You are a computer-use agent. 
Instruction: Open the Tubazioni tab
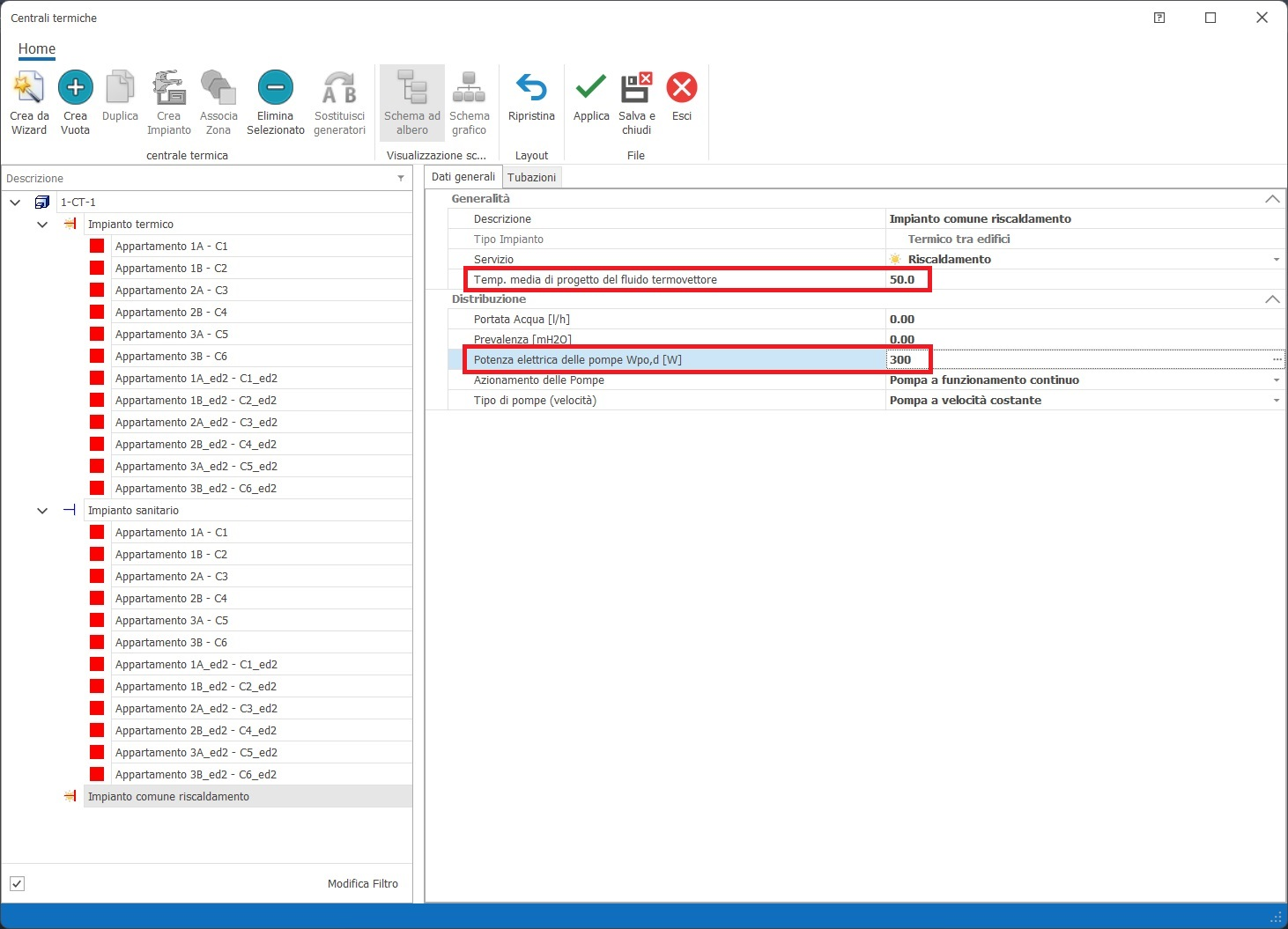[x=531, y=177]
